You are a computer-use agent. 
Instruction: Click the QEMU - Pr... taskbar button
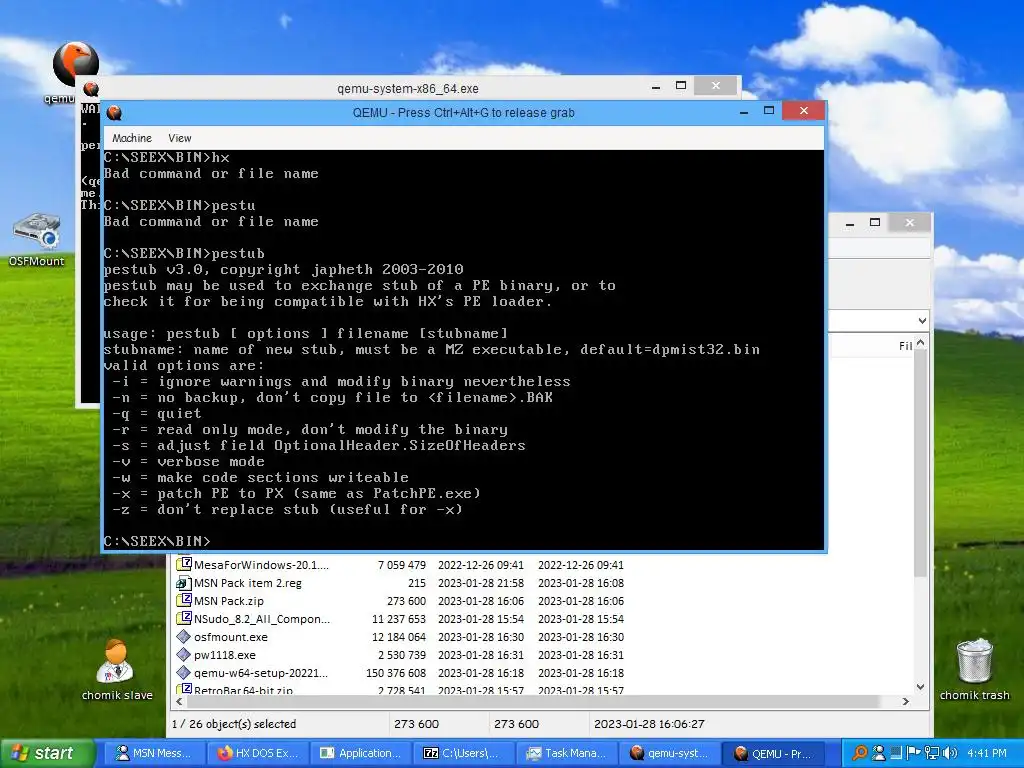773,753
